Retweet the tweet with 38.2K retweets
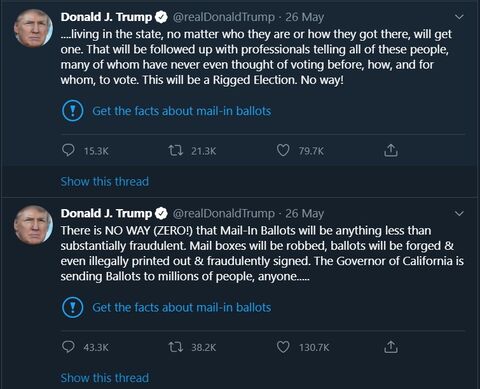This screenshot has height=389, width=480. [176, 347]
